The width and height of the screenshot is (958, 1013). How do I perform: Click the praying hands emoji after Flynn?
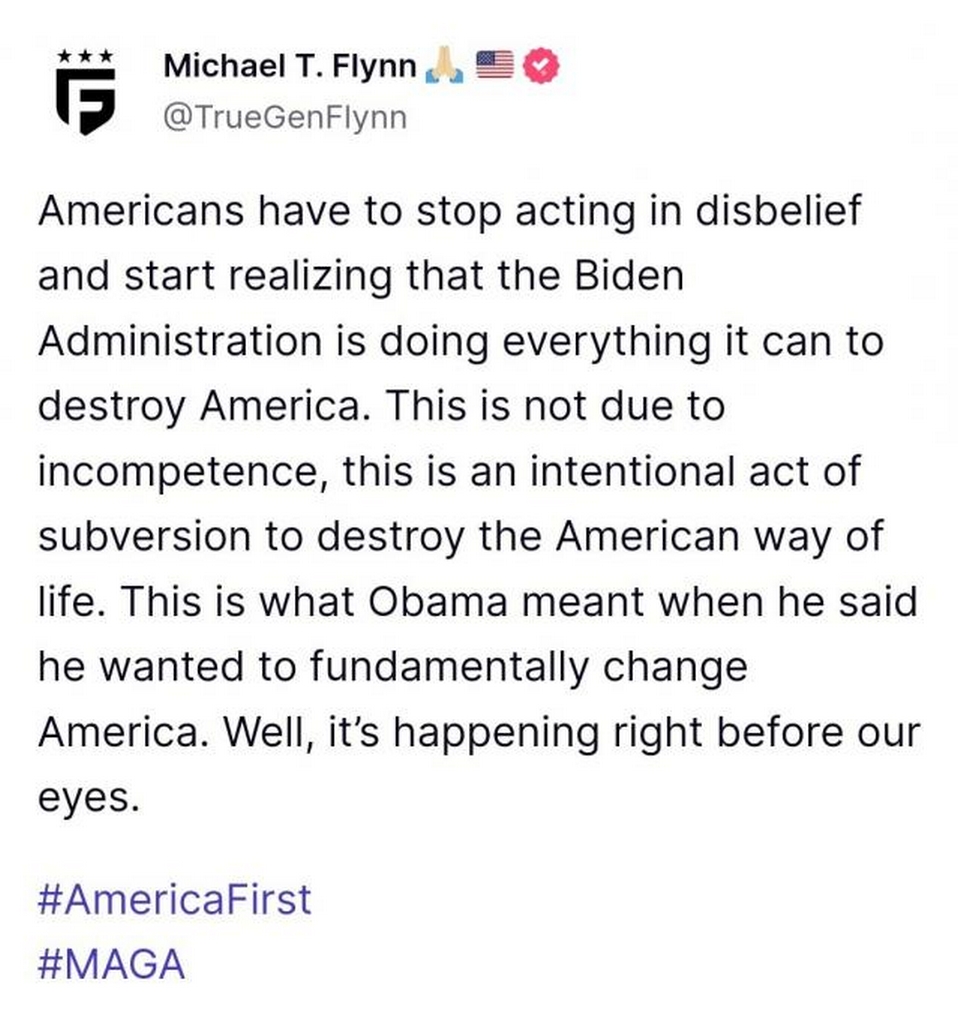click(x=444, y=66)
